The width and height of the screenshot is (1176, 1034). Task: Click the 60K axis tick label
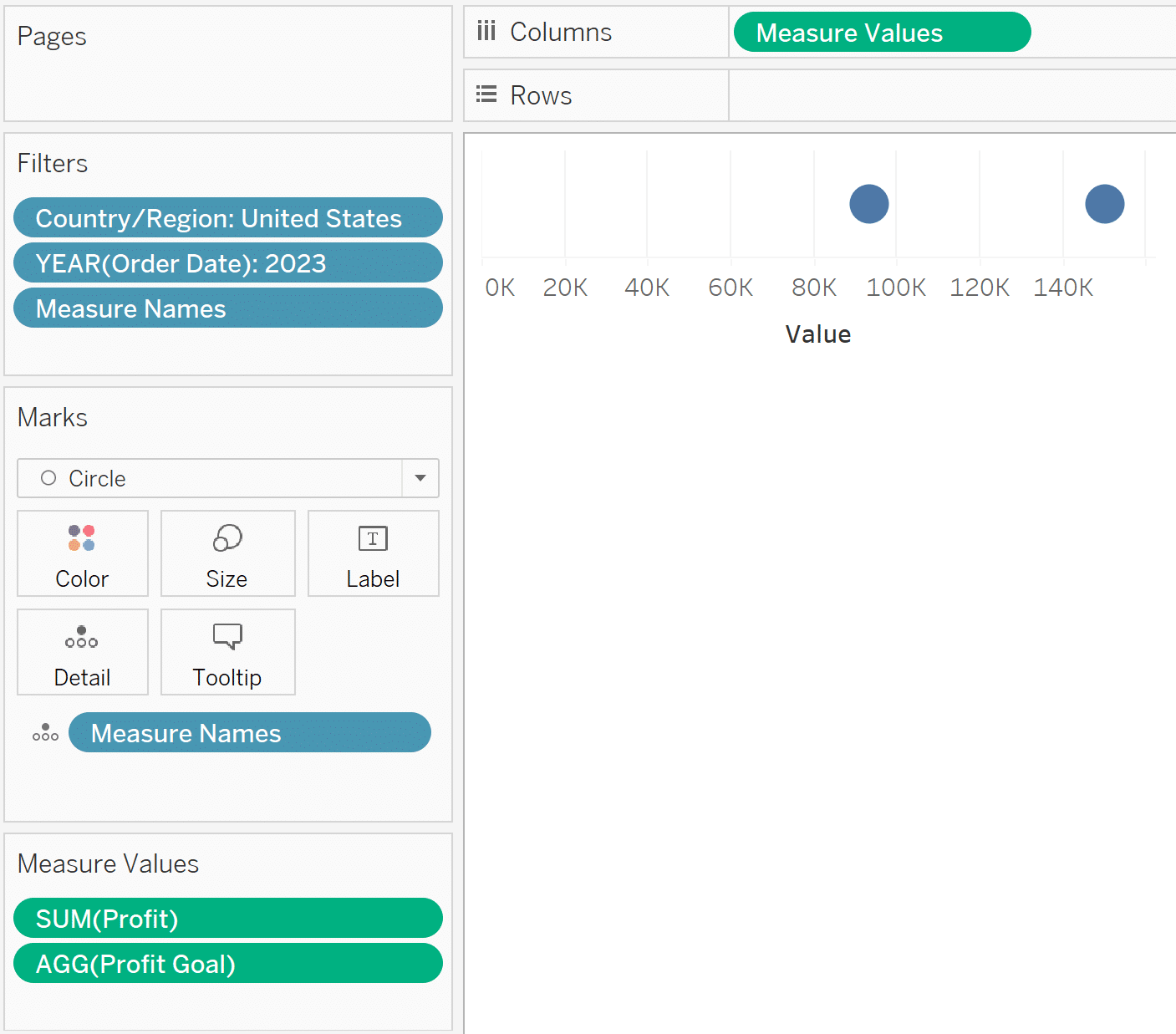[x=731, y=288]
